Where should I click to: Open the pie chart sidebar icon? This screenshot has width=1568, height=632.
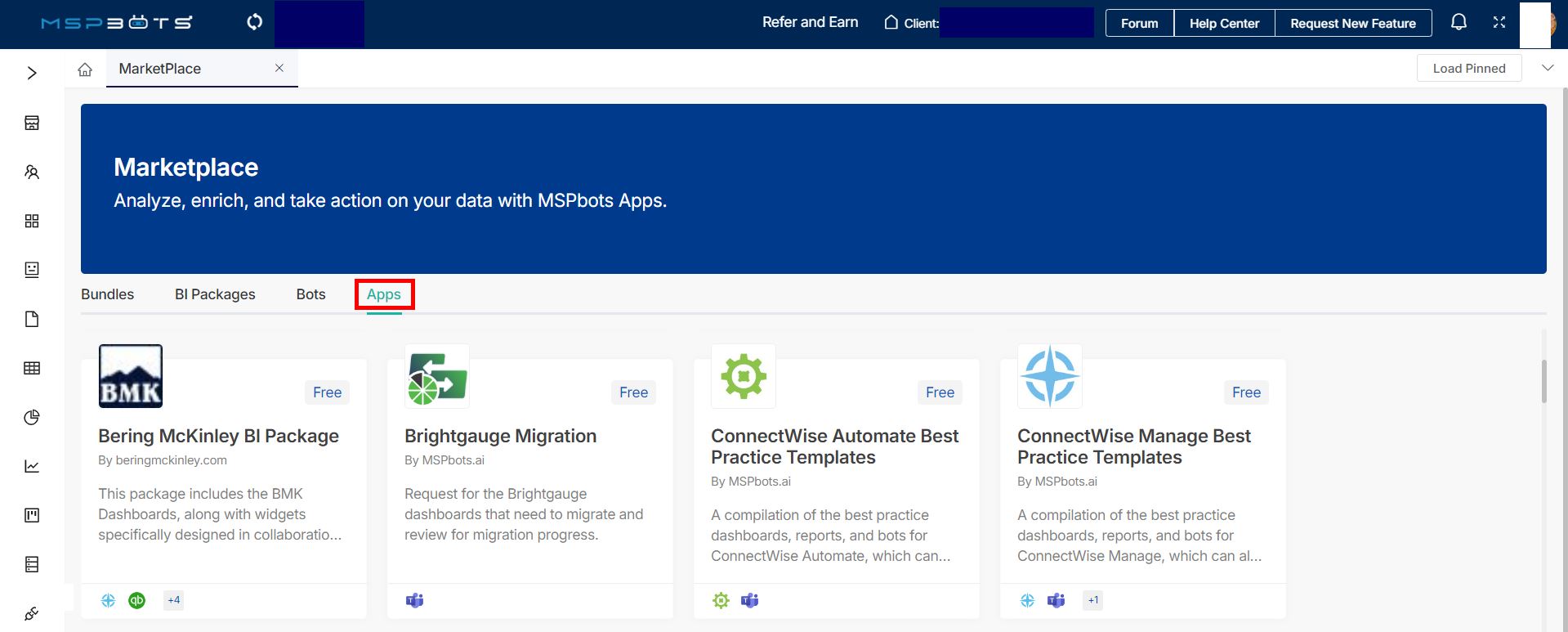(32, 417)
